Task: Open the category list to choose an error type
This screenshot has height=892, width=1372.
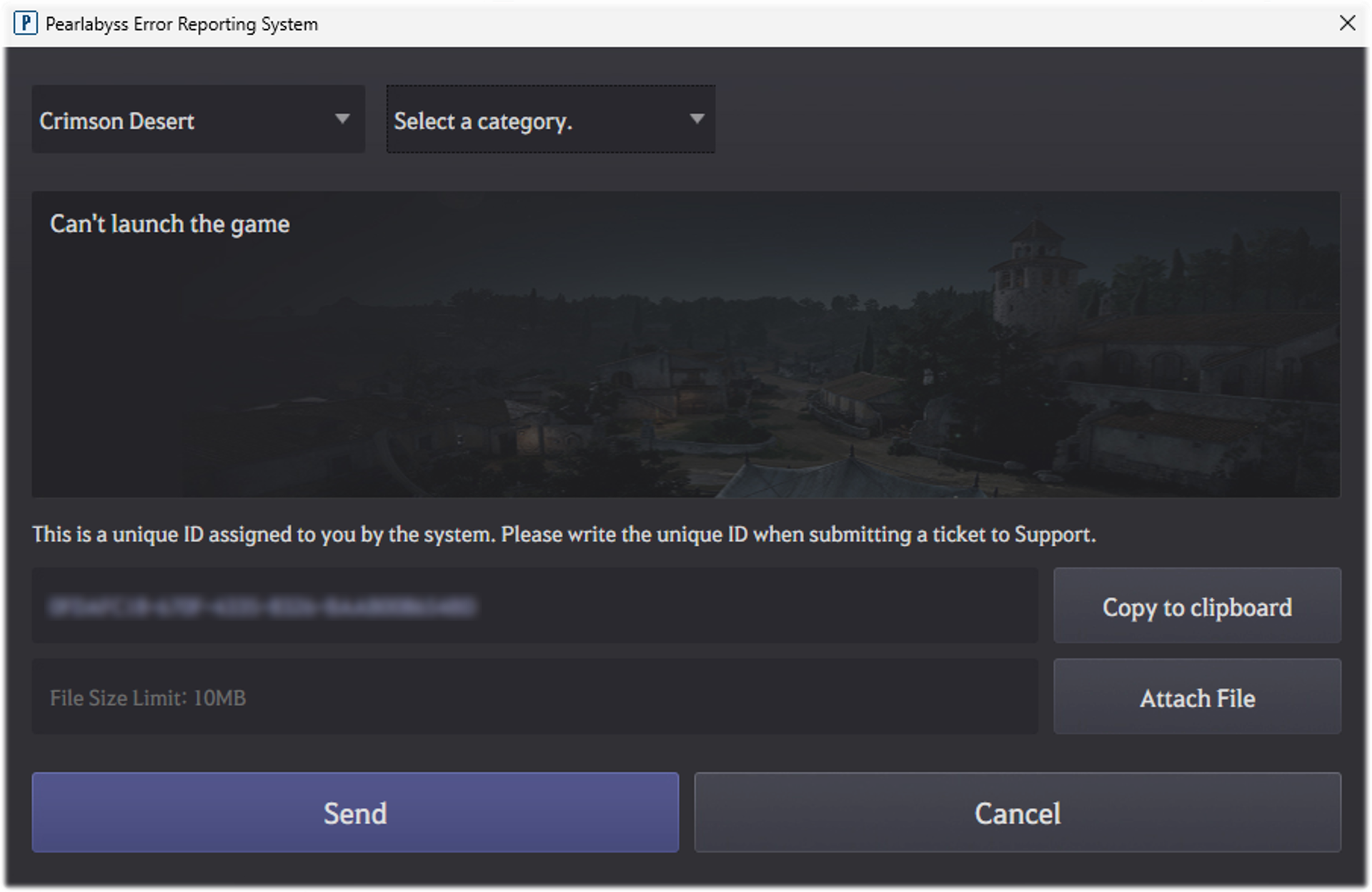Action: 550,119
